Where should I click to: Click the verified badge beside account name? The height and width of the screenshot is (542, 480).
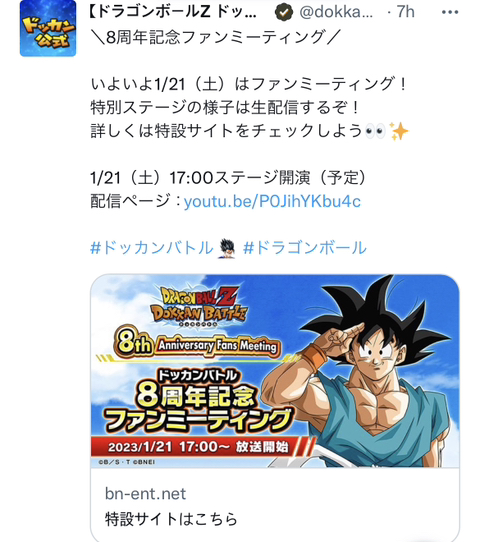tap(284, 13)
